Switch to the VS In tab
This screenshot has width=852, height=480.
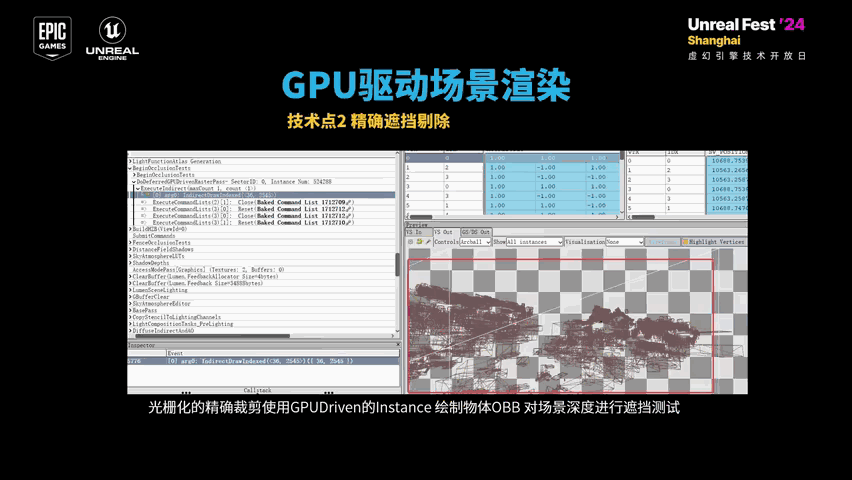(x=418, y=232)
